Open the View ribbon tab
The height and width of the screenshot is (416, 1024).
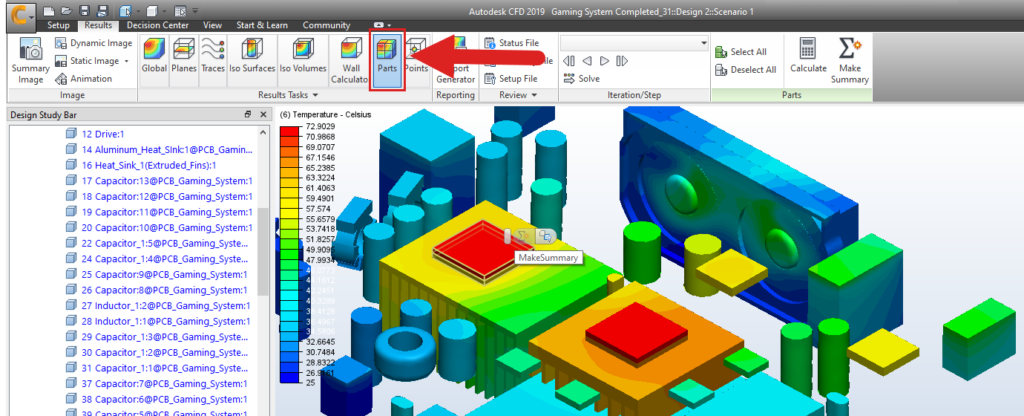pos(212,25)
